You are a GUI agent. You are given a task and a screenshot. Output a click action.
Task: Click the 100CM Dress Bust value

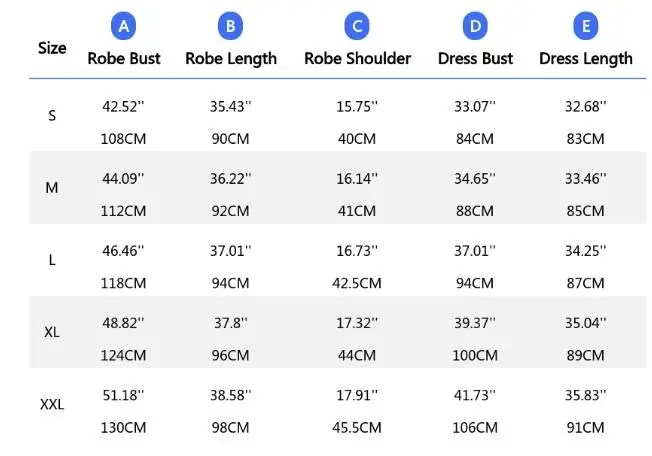[475, 355]
